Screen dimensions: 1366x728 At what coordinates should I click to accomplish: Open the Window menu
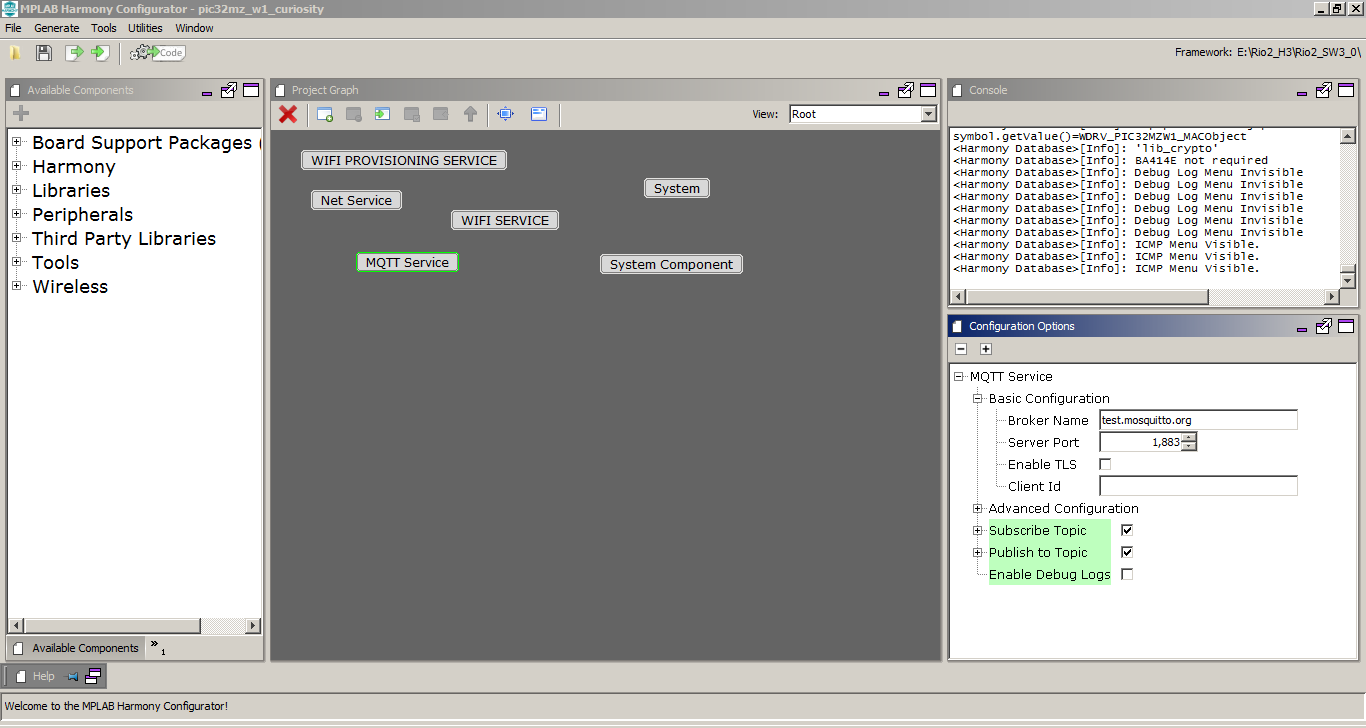pos(194,28)
